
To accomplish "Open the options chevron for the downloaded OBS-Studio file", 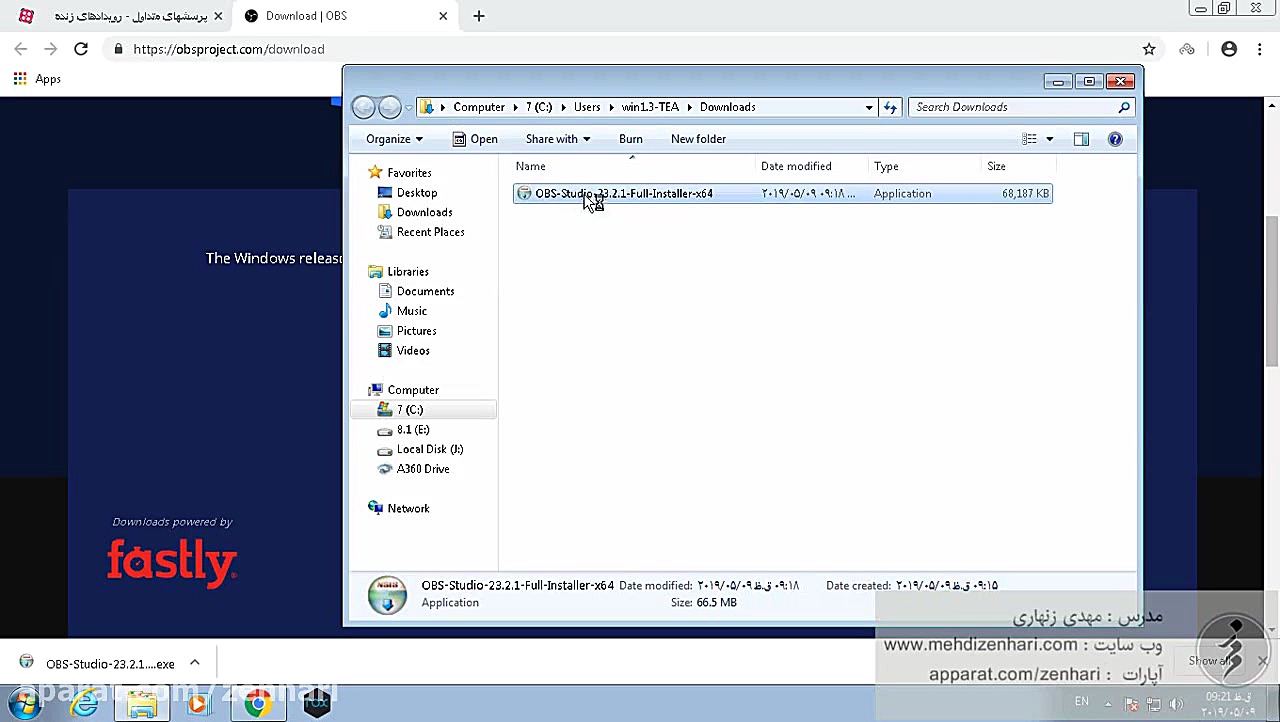I will click(195, 663).
